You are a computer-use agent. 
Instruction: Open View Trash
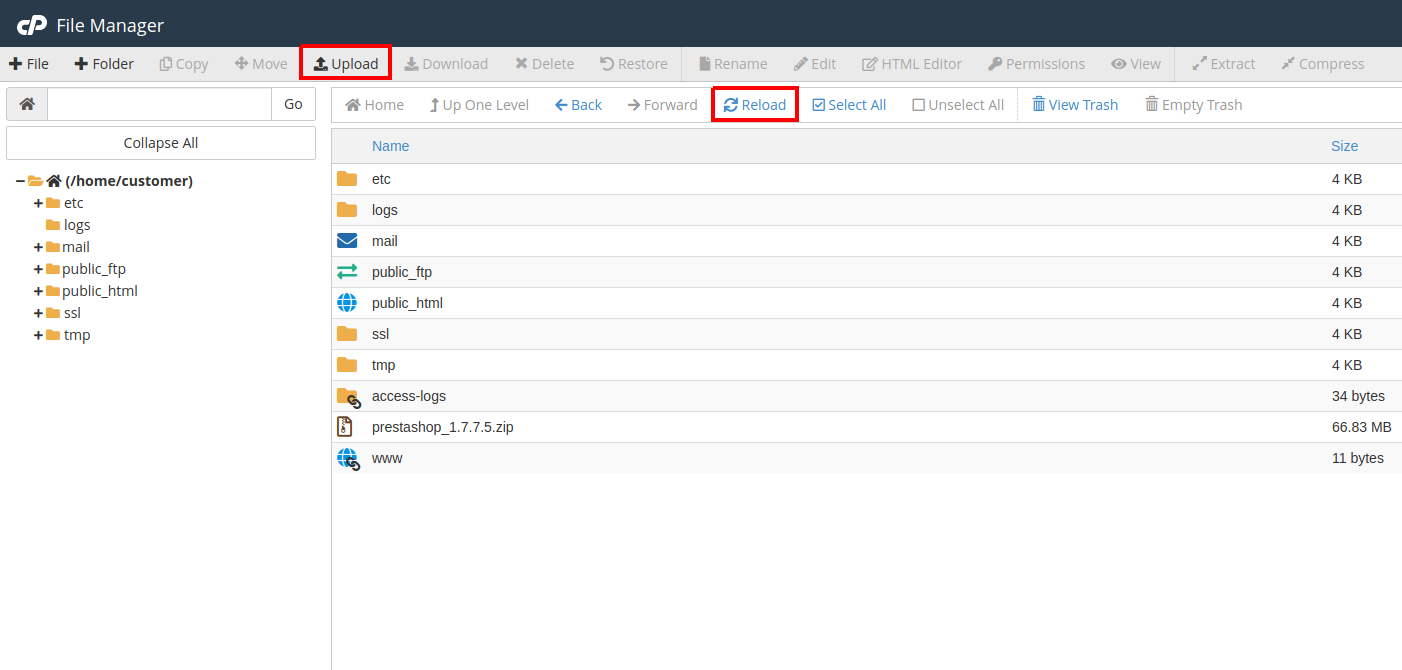[x=1075, y=105]
